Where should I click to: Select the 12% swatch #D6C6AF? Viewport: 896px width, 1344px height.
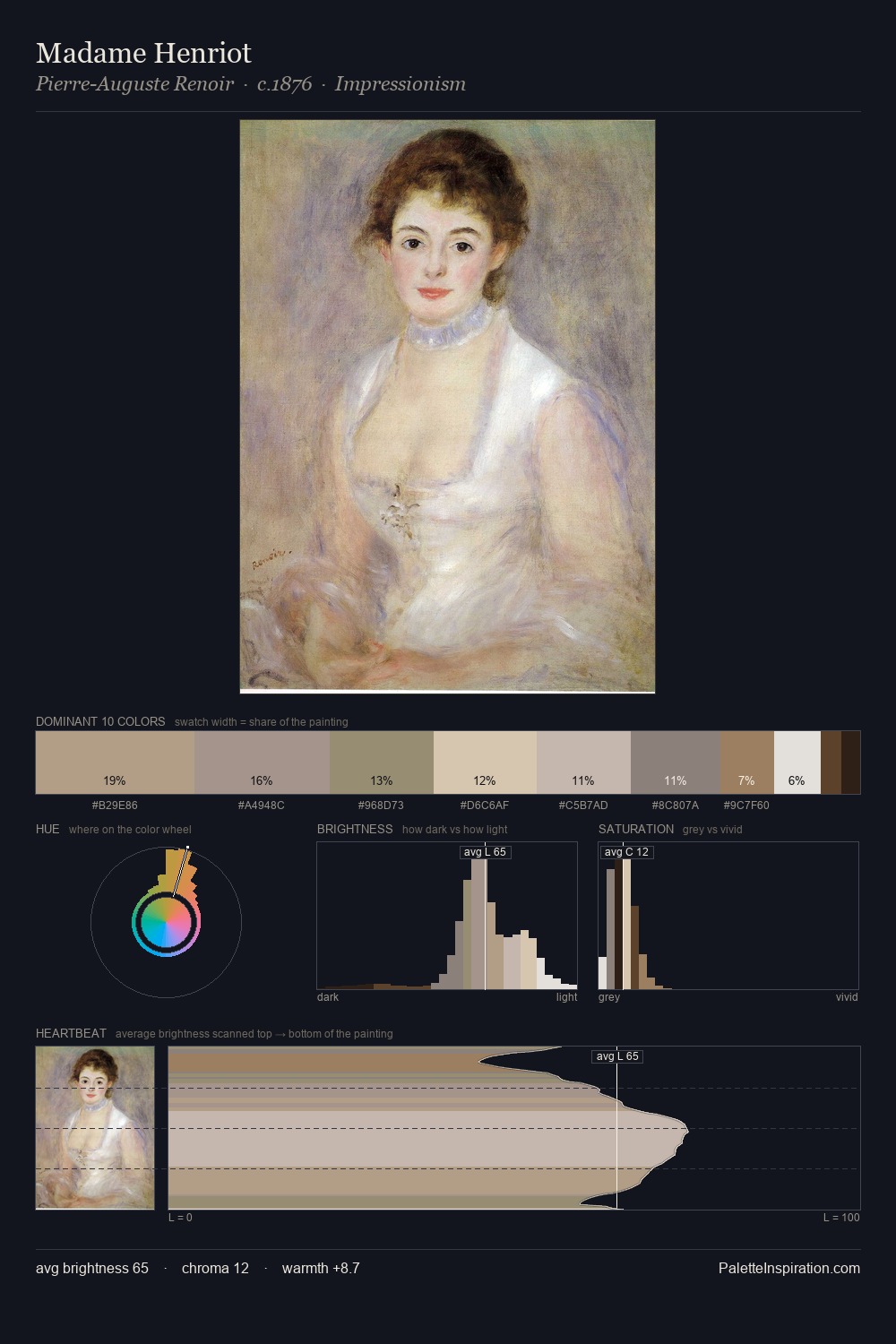coord(485,762)
